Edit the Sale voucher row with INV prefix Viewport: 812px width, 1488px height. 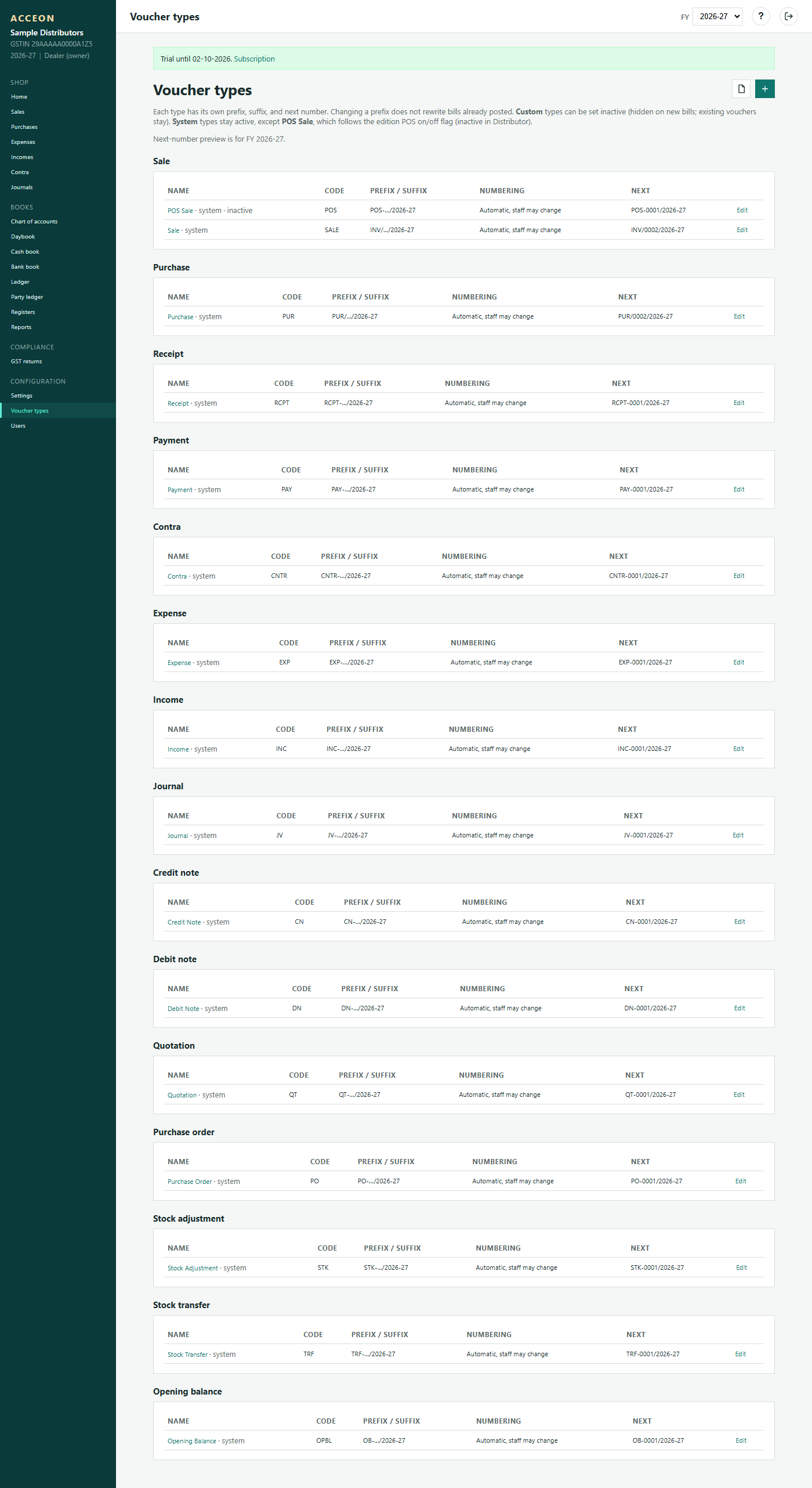(742, 230)
